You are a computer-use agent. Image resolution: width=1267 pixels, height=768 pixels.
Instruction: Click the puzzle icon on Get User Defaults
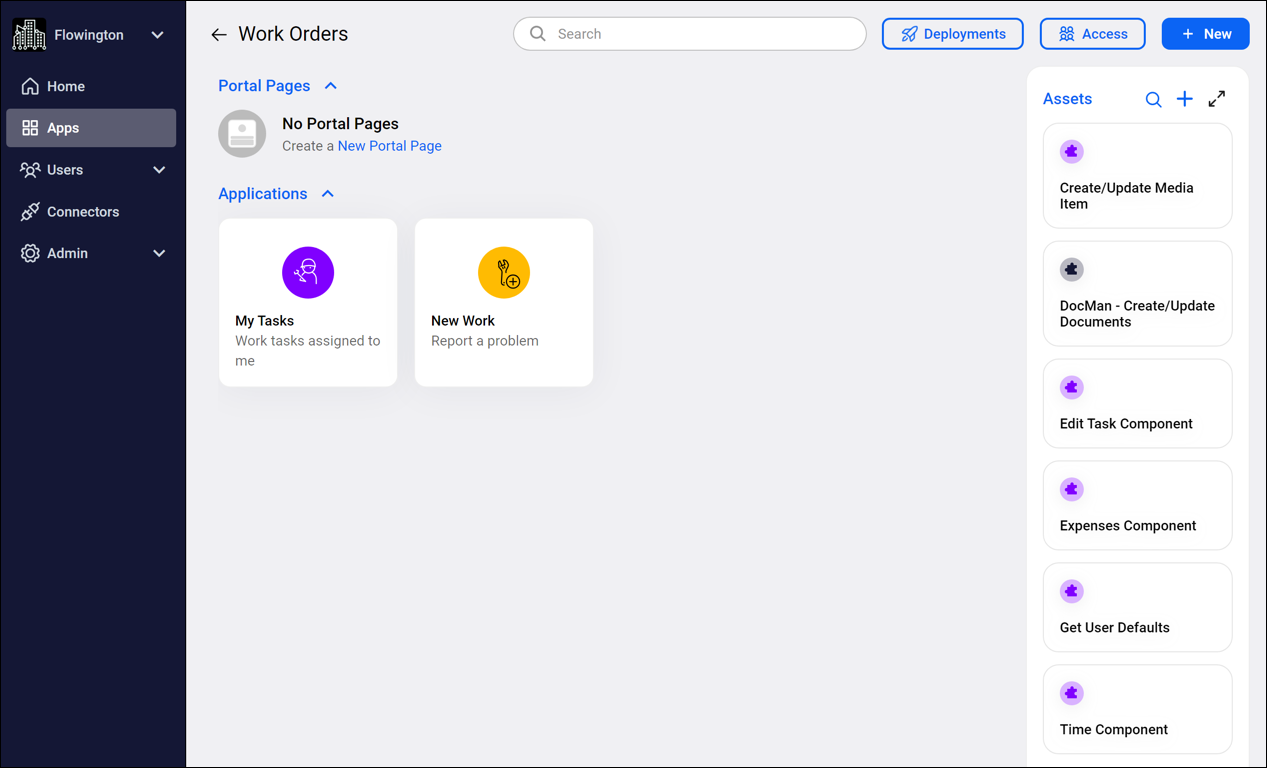coord(1072,592)
